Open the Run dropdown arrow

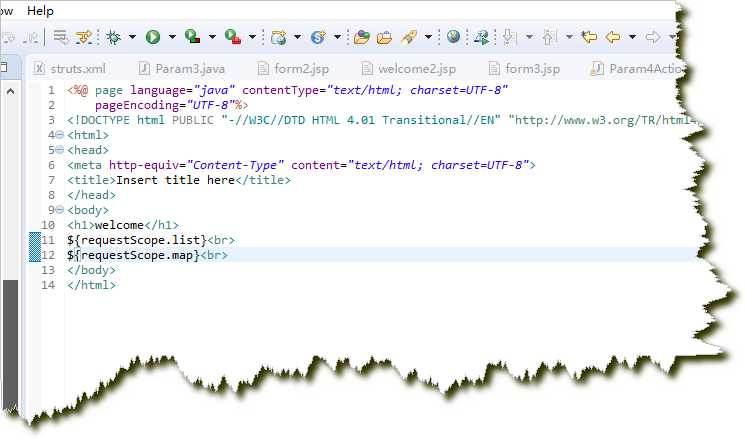pos(172,37)
